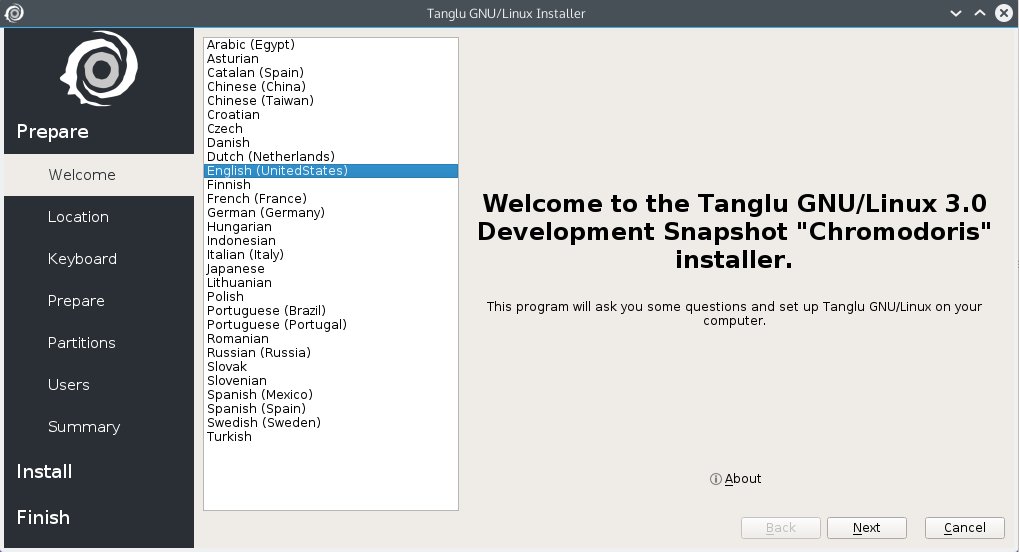The width and height of the screenshot is (1019, 552).
Task: Click the Next button
Action: click(x=866, y=528)
